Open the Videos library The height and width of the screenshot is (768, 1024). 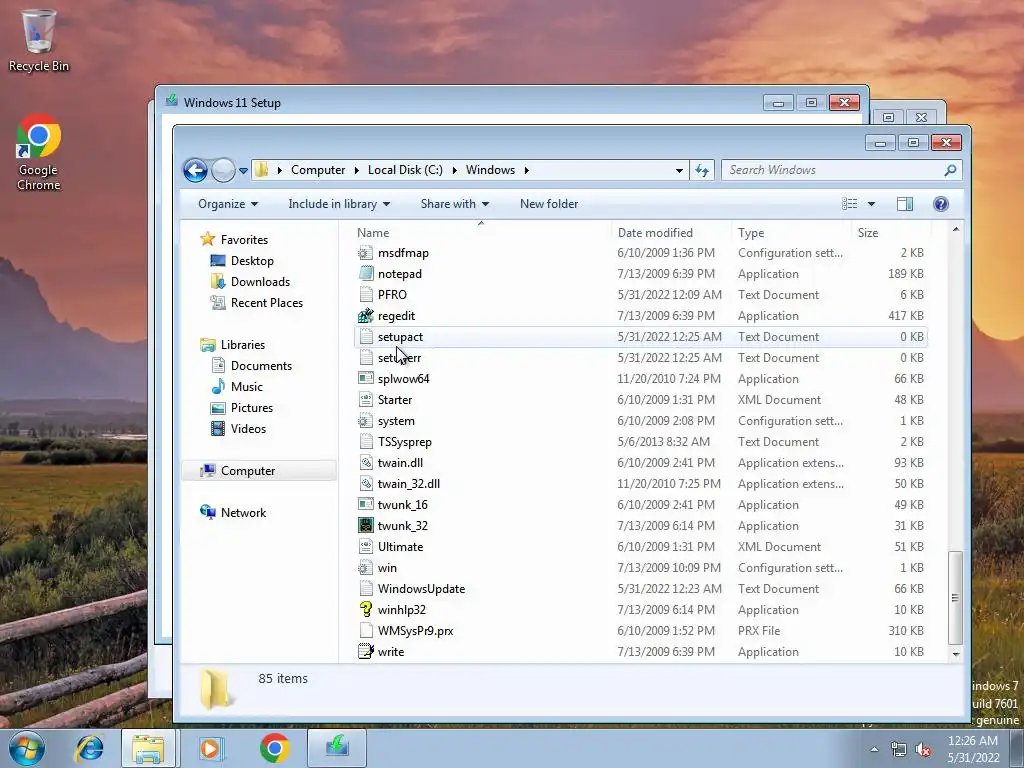click(248, 428)
